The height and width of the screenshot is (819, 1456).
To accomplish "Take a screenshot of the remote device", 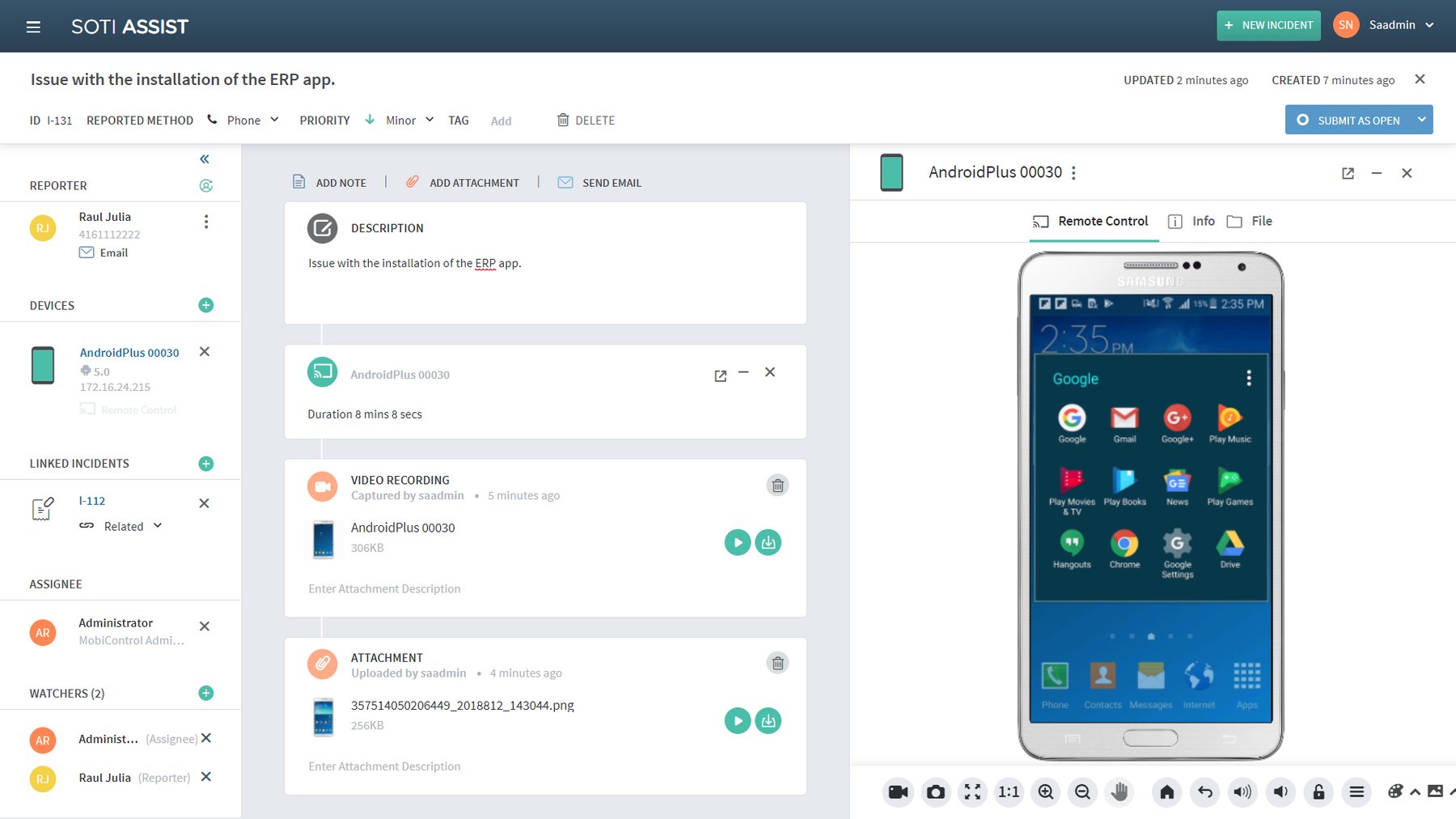I will [935, 792].
